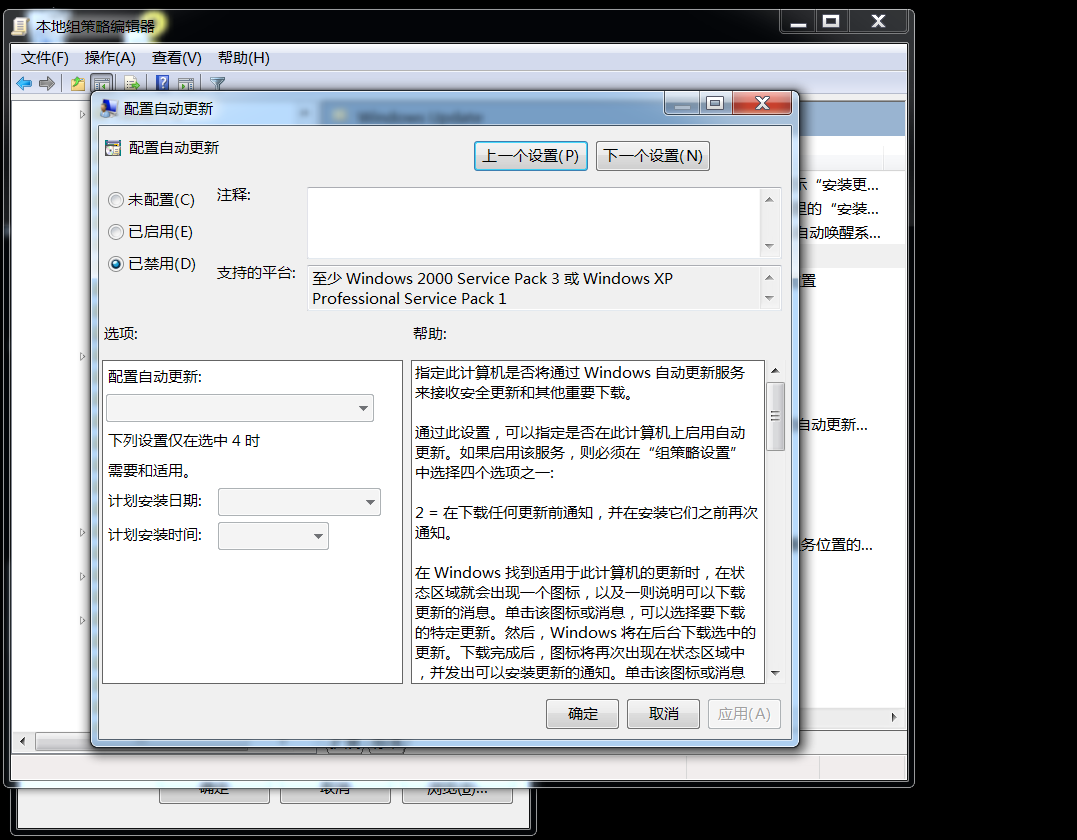The image size is (1077, 840).
Task: Click the 支持的平台: label
Action: click(x=256, y=273)
